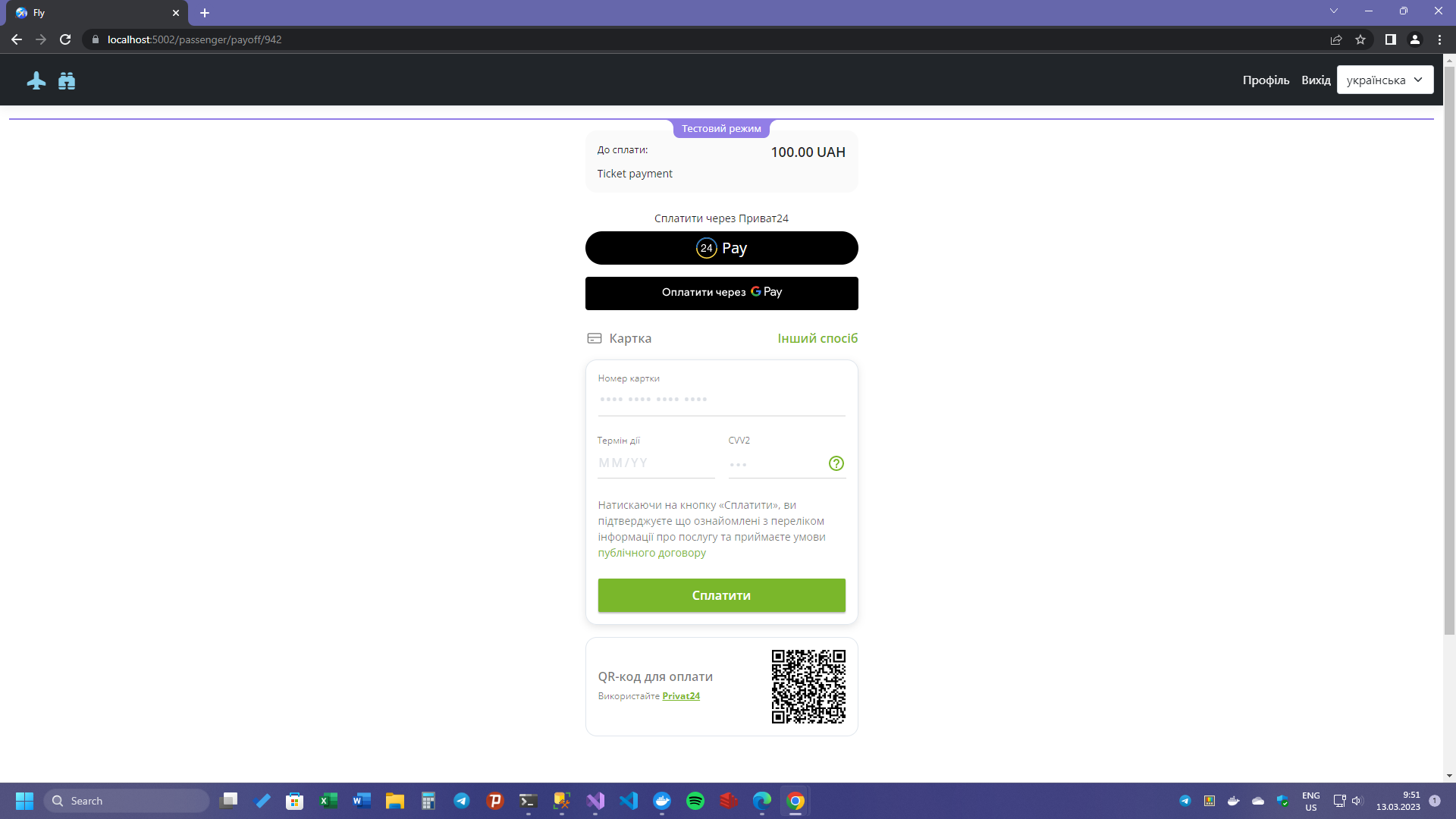The height and width of the screenshot is (819, 1456).
Task: Select the Fly browser tab
Action: pos(91,13)
